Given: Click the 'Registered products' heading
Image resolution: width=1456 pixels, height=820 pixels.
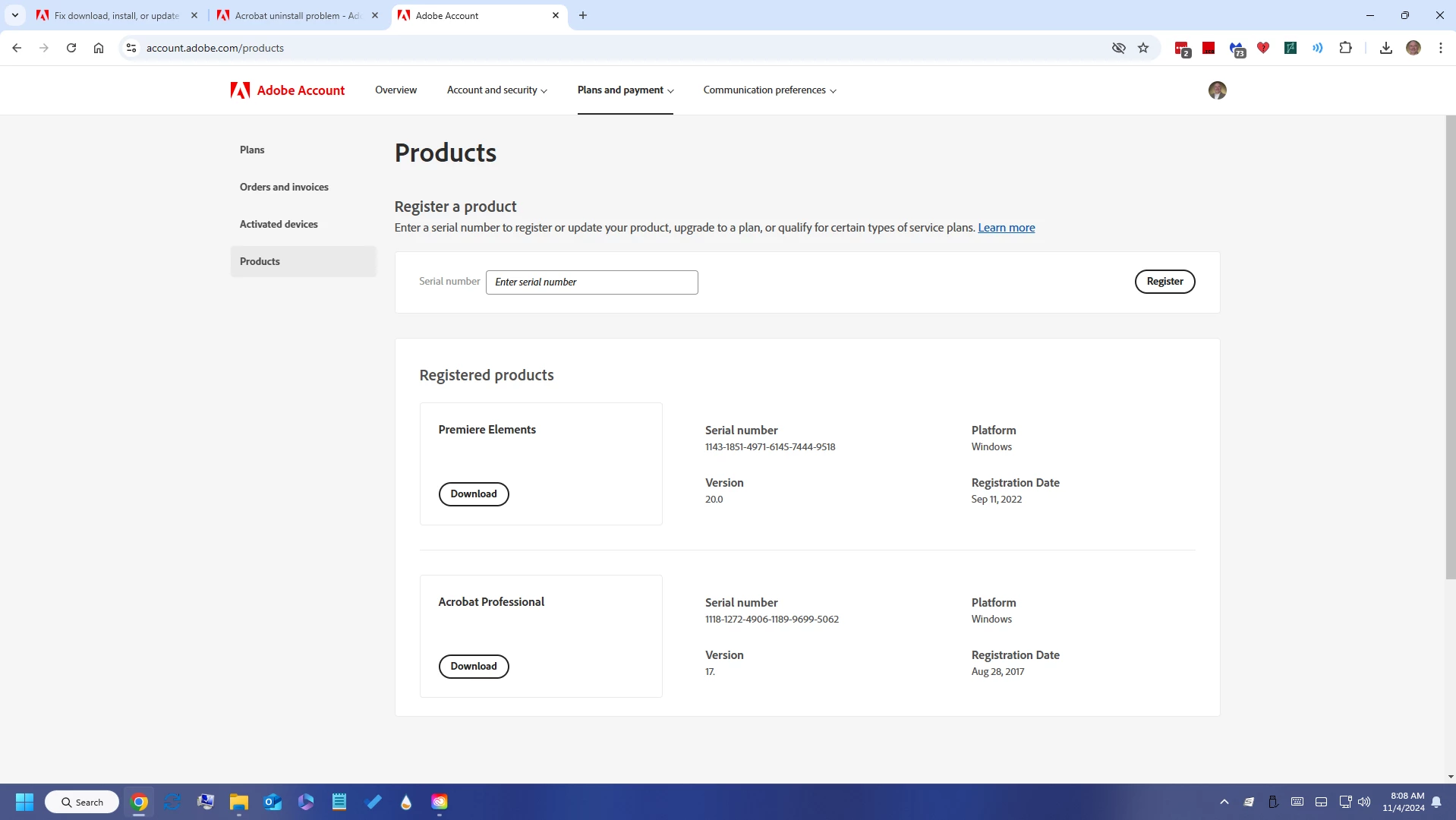Looking at the screenshot, I should (486, 375).
